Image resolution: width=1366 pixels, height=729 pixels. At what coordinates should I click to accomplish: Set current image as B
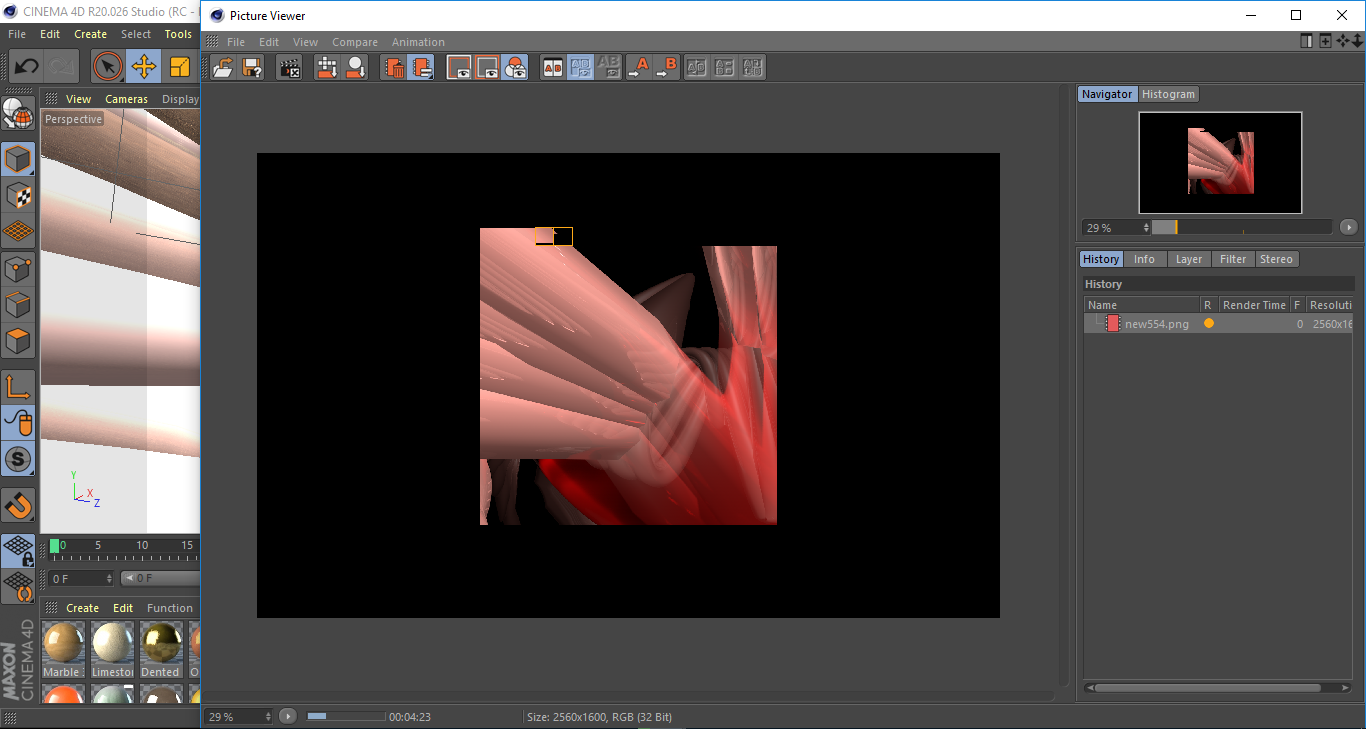[666, 67]
